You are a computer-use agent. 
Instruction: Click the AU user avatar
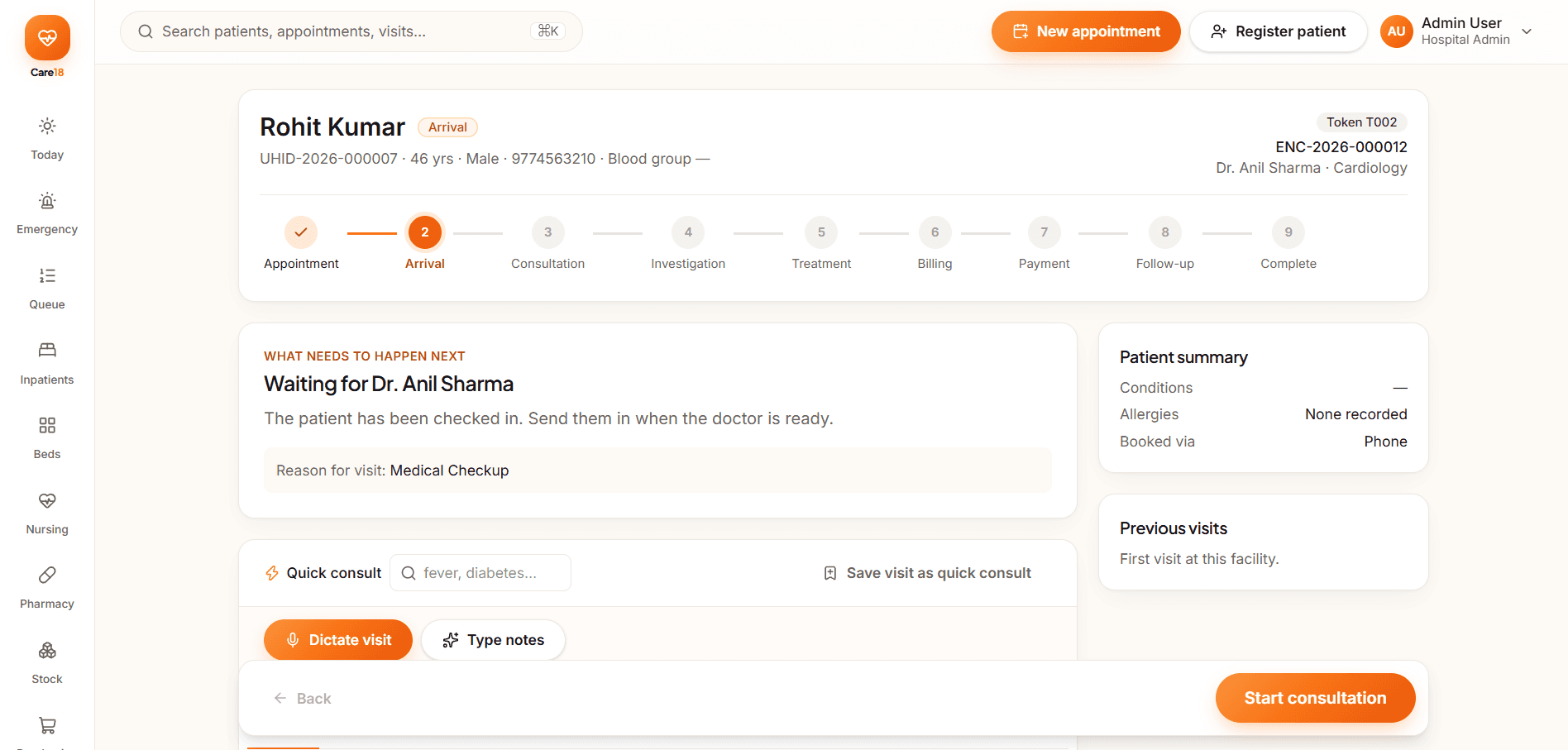pyautogui.click(x=1396, y=31)
